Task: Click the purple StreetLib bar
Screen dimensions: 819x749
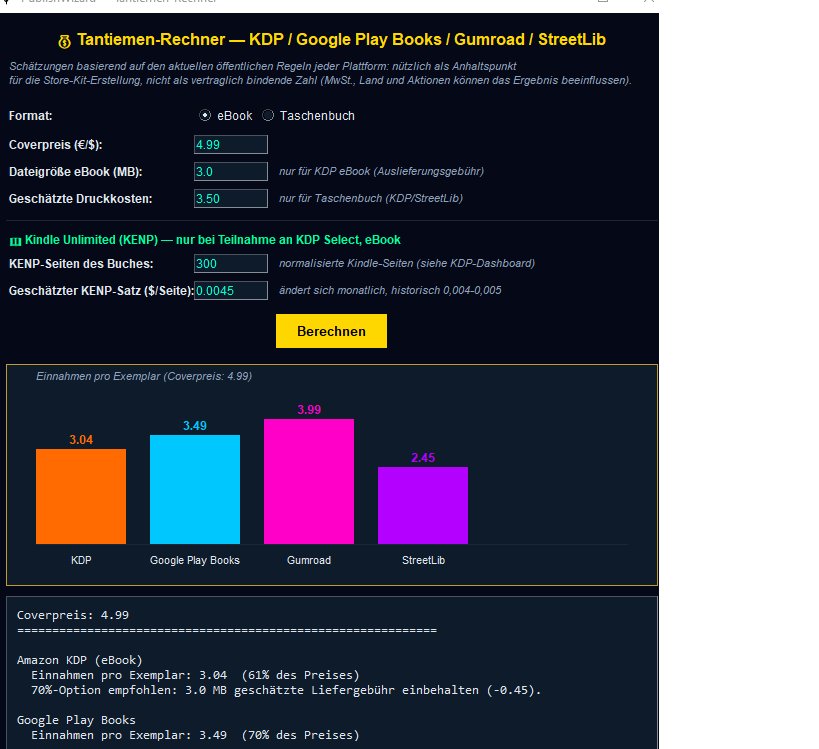Action: pos(423,506)
